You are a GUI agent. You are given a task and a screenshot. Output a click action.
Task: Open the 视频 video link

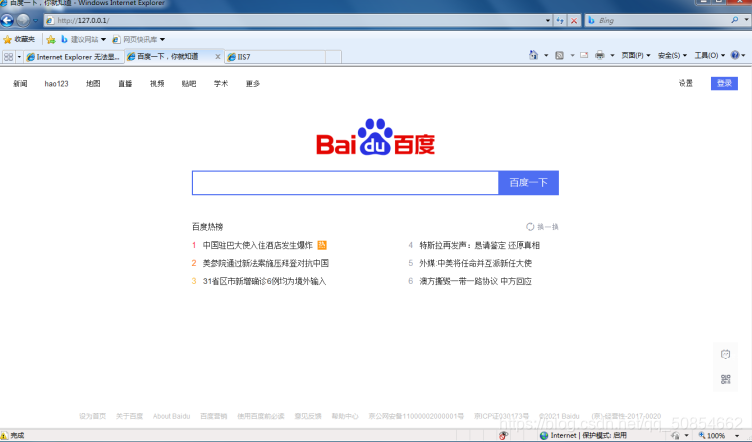157,83
